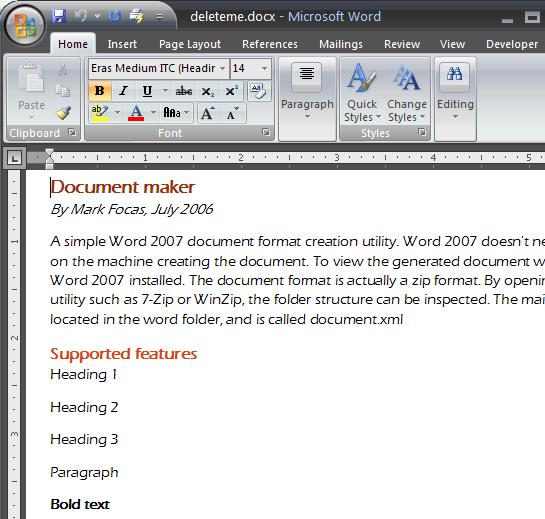Apply yellow text highlight color
The width and height of the screenshot is (545, 519).
click(x=100, y=113)
